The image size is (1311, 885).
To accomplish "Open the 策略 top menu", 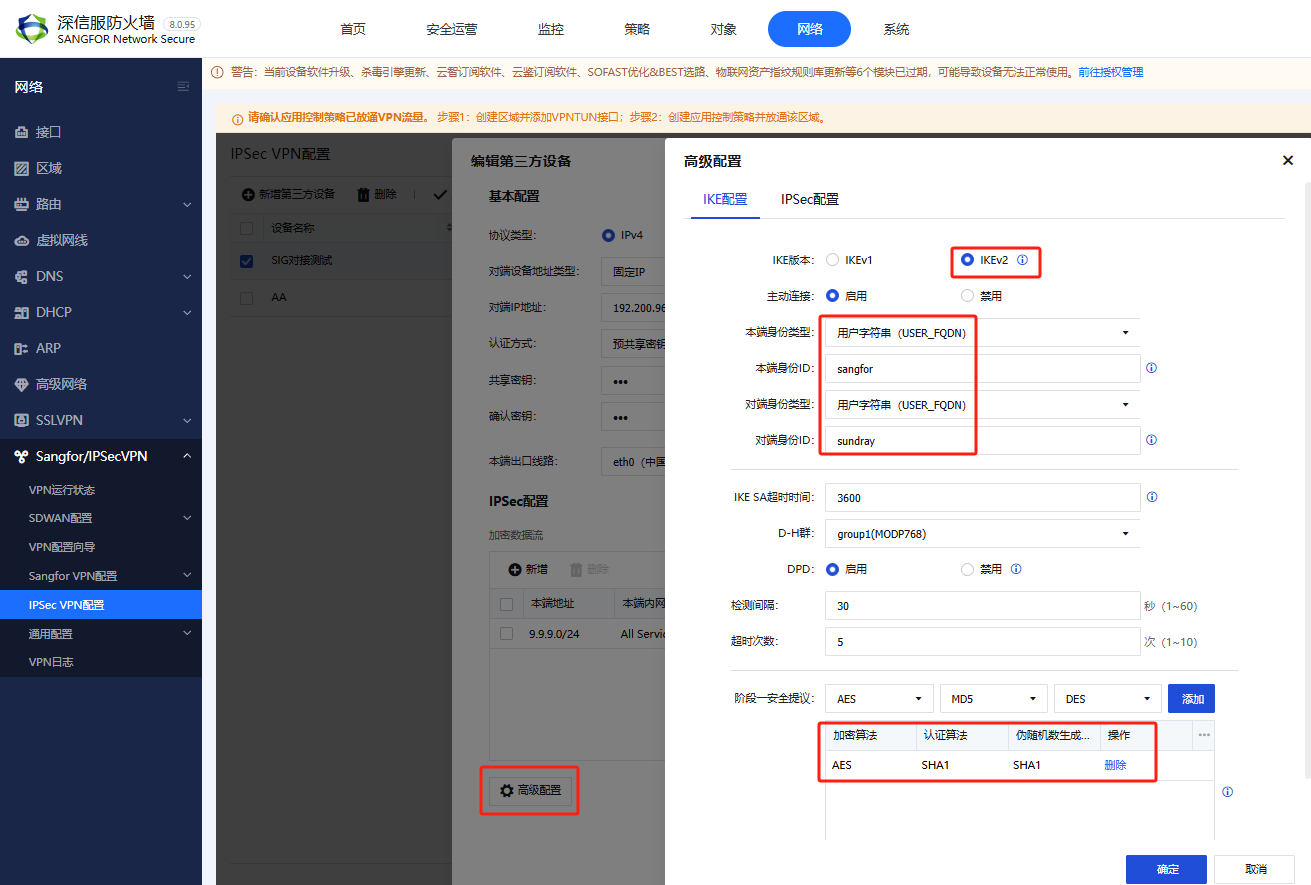I will click(637, 29).
